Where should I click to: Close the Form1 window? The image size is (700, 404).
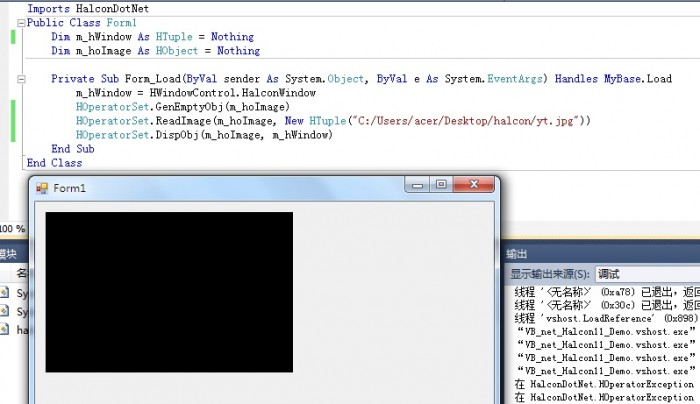point(474,184)
